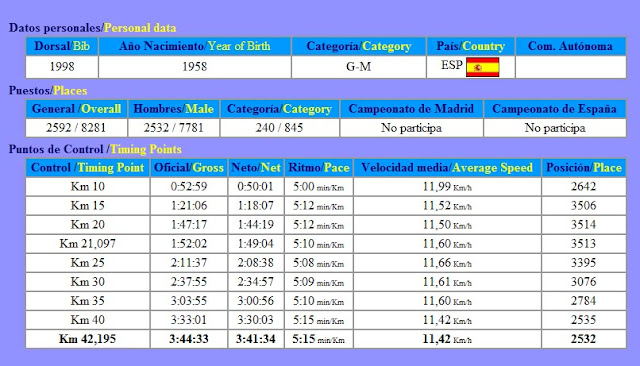Click gross time 0:52:59
This screenshot has height=366, width=640.
tap(189, 186)
